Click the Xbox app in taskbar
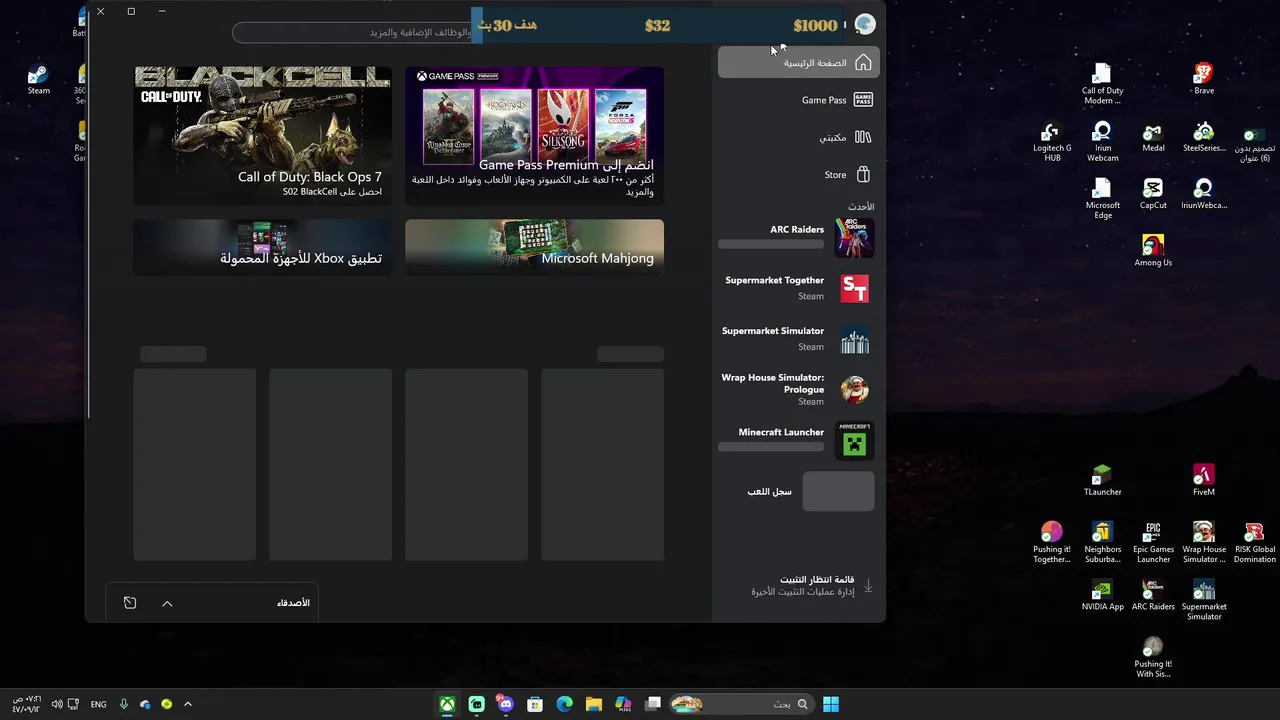The width and height of the screenshot is (1280, 720). click(448, 704)
